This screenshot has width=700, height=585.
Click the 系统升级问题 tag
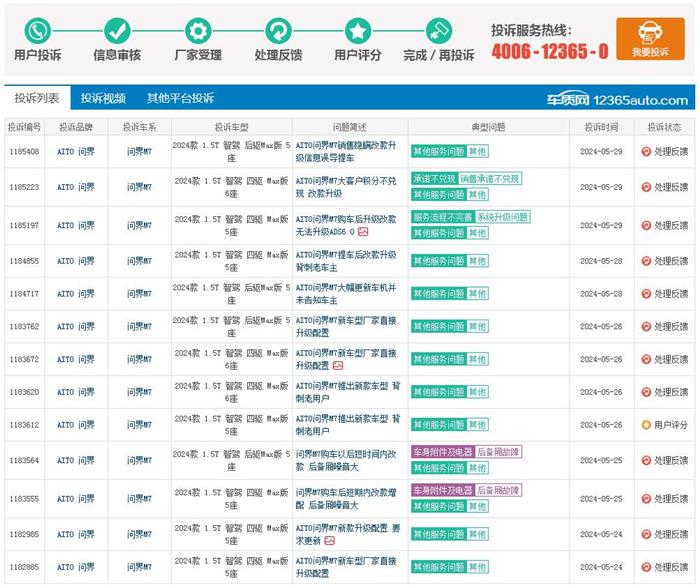503,217
